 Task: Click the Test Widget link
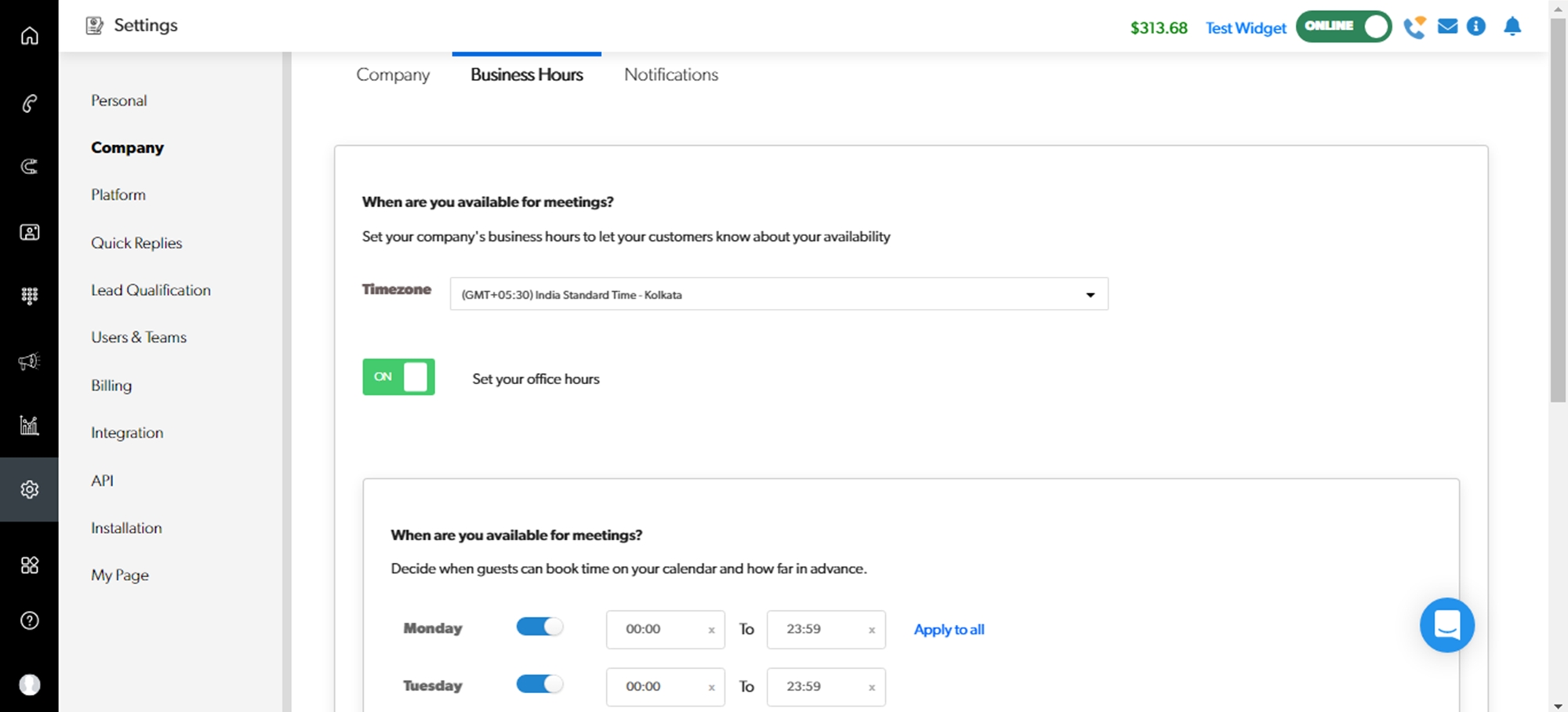[x=1245, y=28]
